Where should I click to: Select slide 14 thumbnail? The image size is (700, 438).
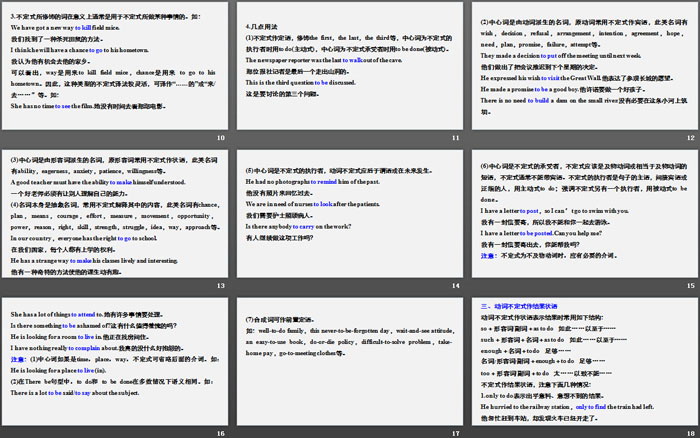click(x=350, y=213)
